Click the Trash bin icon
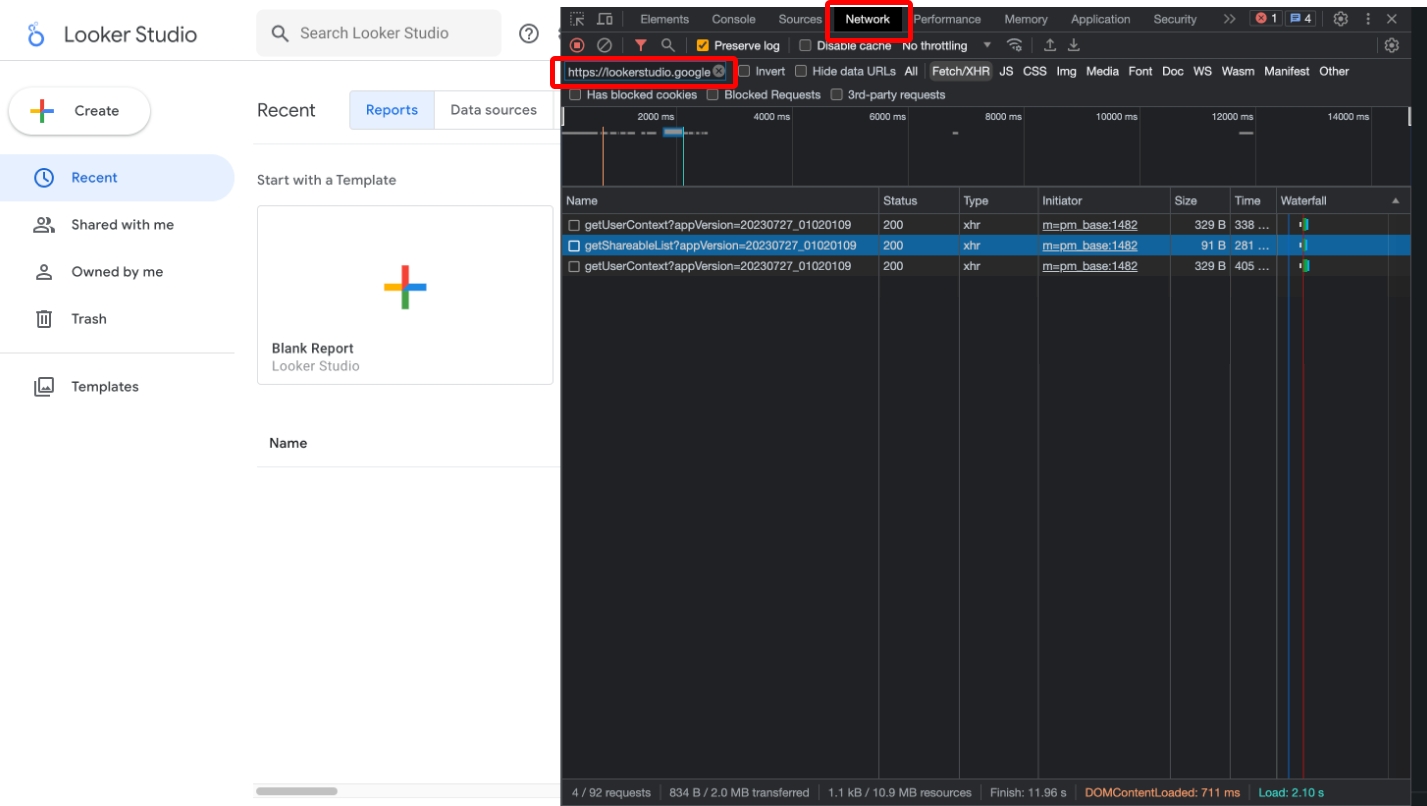The height and width of the screenshot is (806, 1427). click(44, 319)
